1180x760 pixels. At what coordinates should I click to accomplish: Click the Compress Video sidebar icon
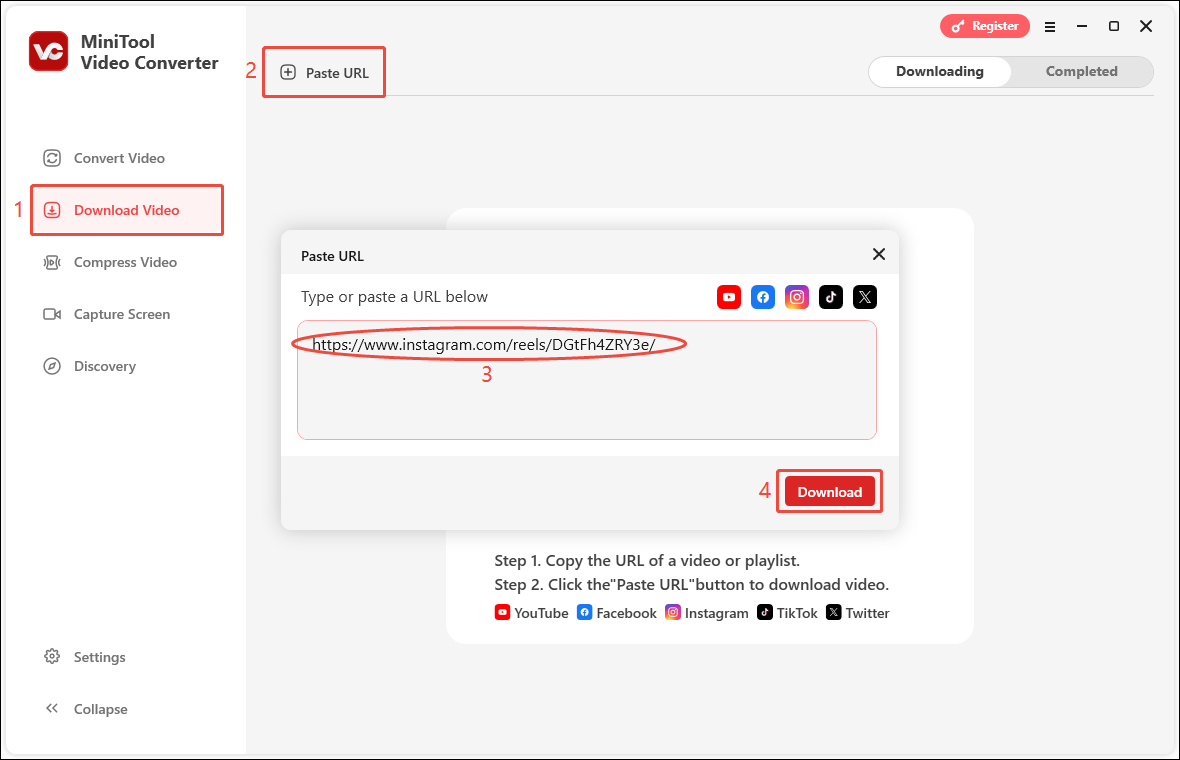(52, 262)
